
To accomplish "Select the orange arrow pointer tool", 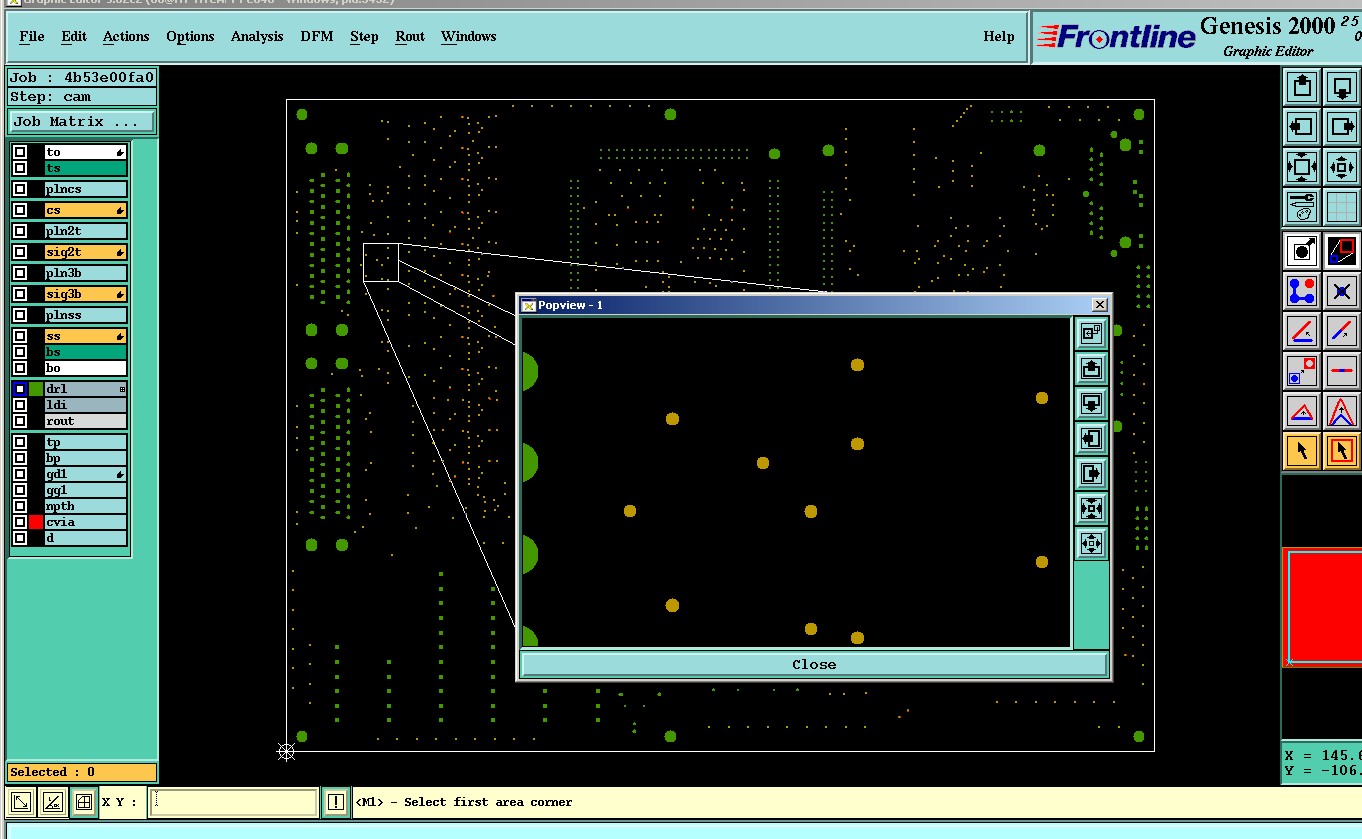I will (x=1302, y=451).
